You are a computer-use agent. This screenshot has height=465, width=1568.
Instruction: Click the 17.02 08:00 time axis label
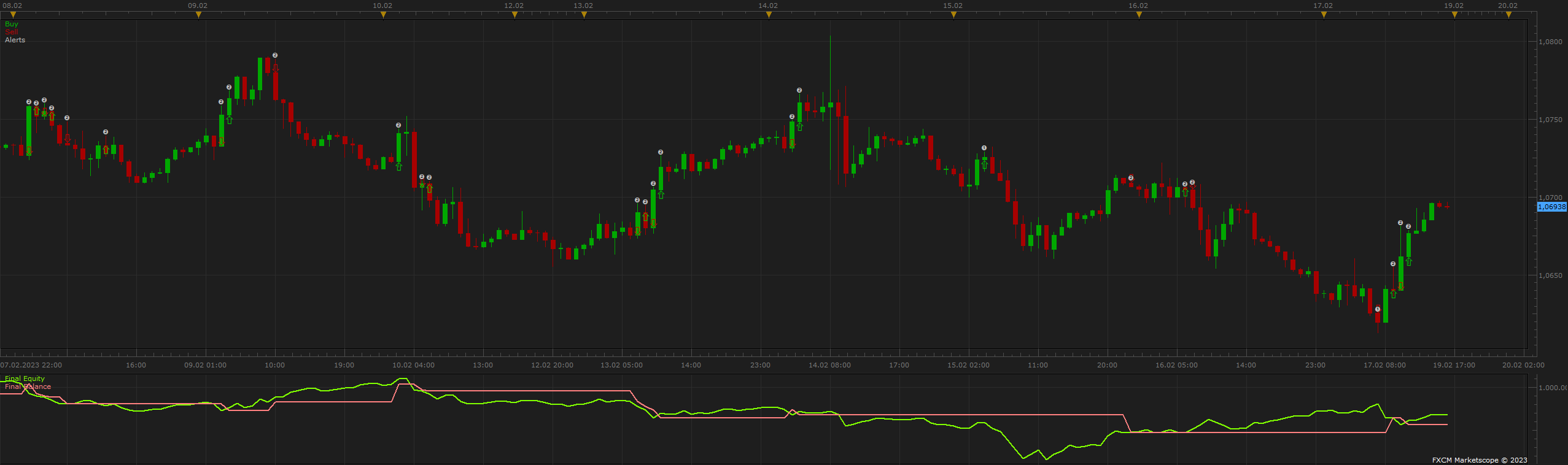click(x=1384, y=365)
